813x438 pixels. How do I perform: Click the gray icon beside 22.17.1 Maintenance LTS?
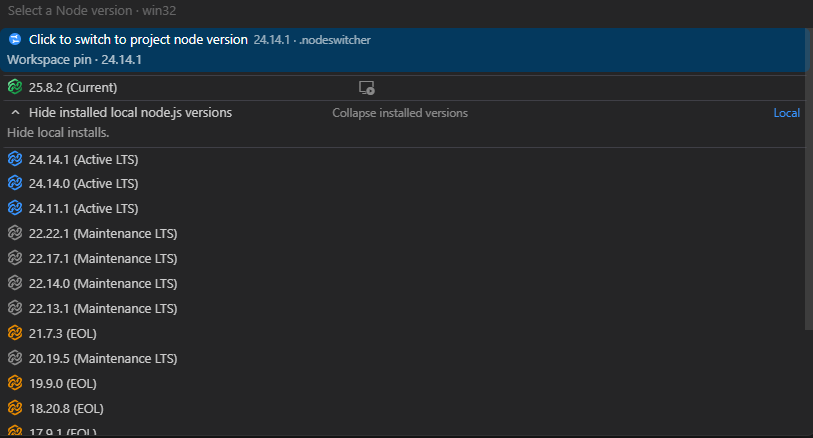tap(15, 258)
